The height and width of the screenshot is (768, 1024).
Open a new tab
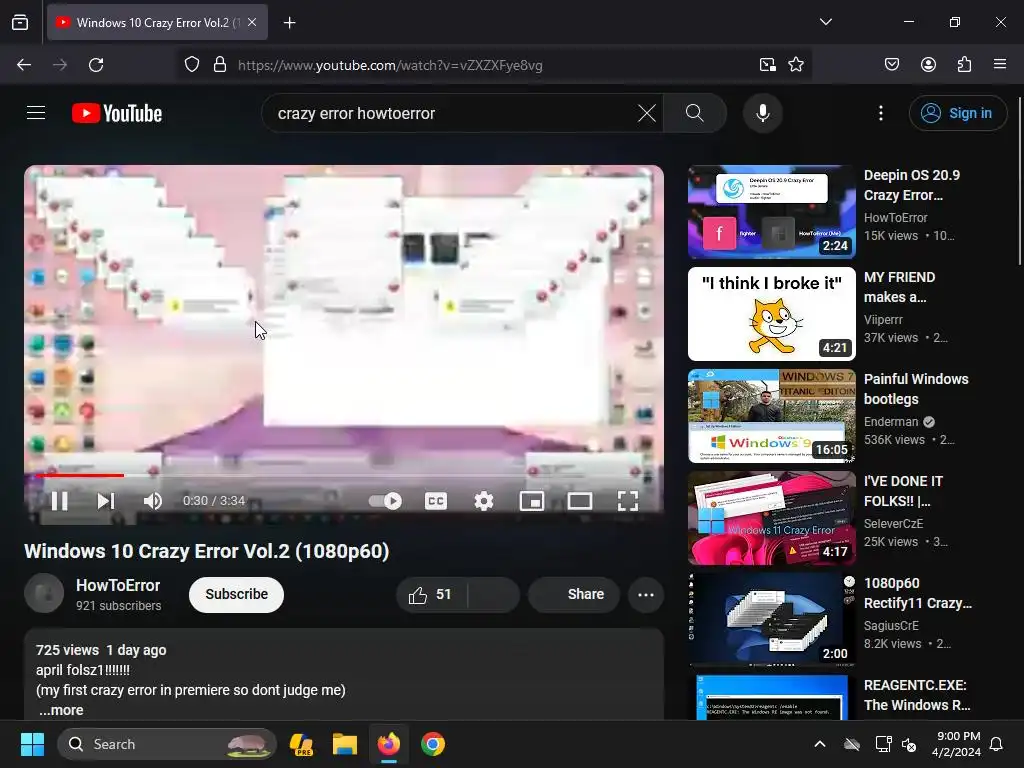pyautogui.click(x=289, y=23)
